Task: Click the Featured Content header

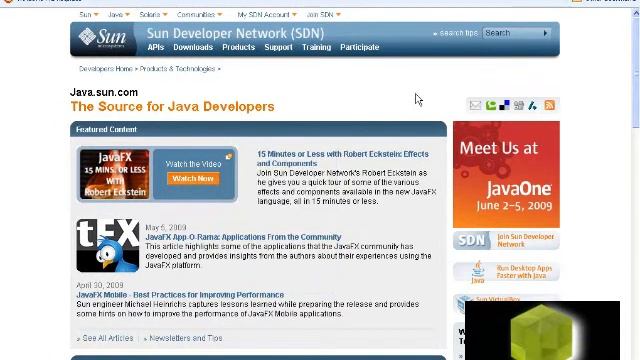Action: (258, 129)
